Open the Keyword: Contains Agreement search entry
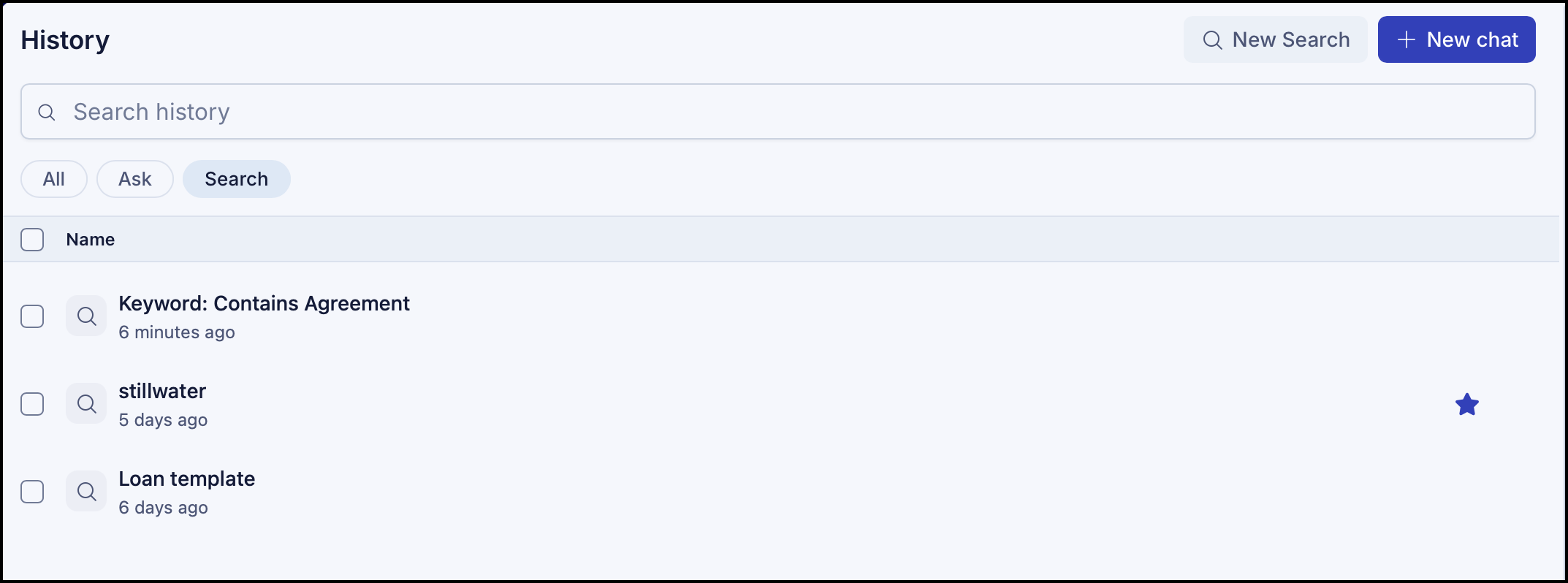The width and height of the screenshot is (1568, 583). point(264,303)
